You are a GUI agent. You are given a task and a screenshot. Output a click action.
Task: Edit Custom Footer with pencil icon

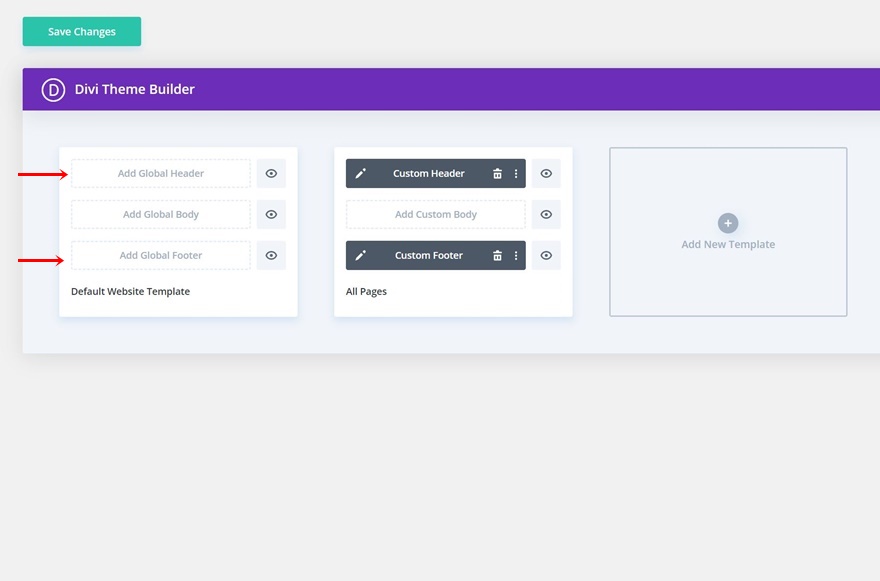pyautogui.click(x=360, y=255)
